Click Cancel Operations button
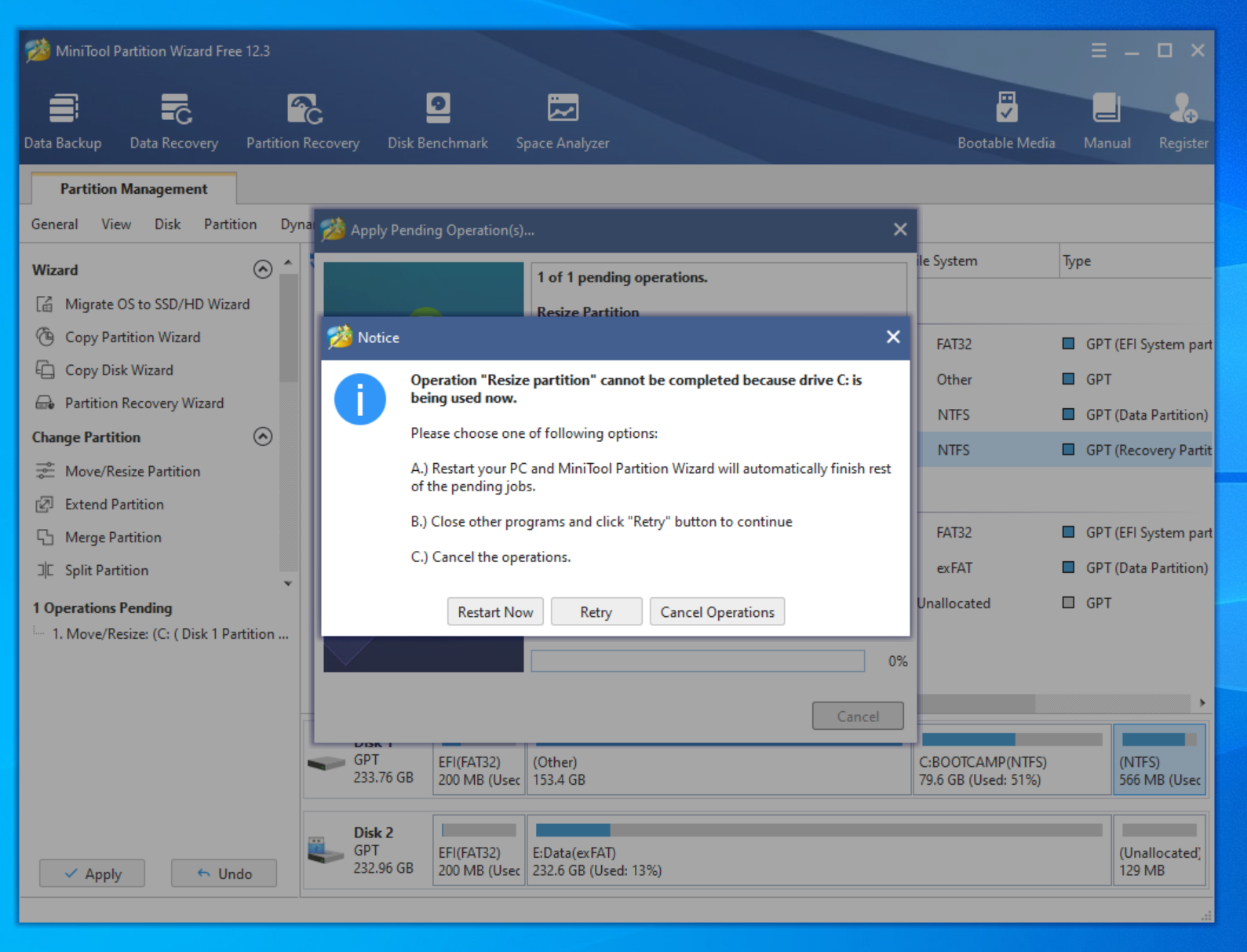Screen dimensions: 1247x952 pyautogui.click(x=717, y=612)
